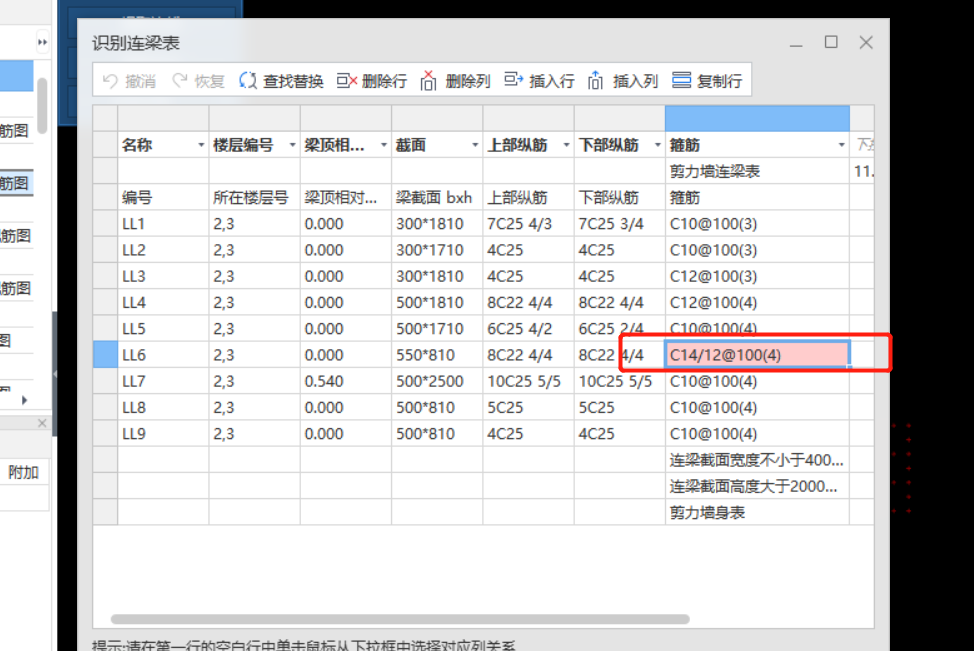This screenshot has height=651, width=974.
Task: Click cell 剪力墙连梁表
Action: [x=757, y=171]
